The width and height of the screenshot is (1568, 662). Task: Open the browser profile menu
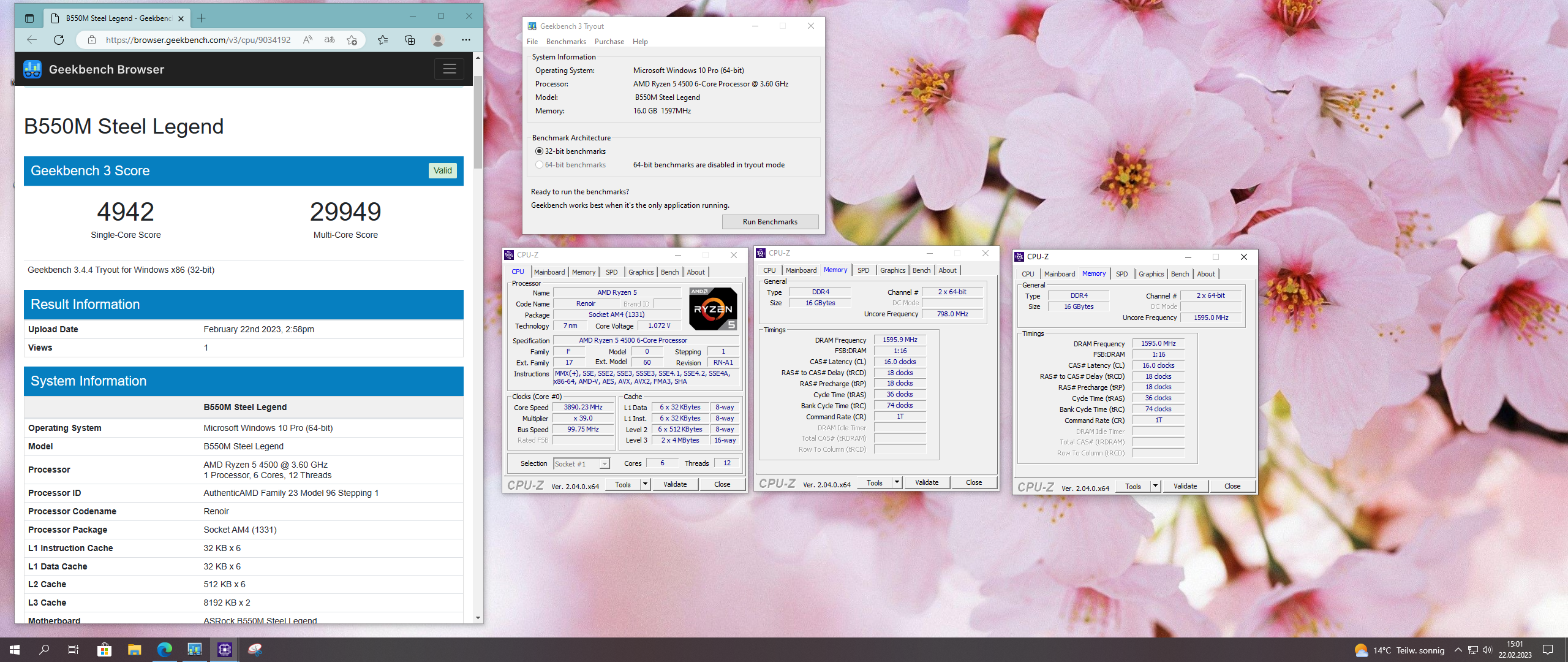[x=437, y=40]
